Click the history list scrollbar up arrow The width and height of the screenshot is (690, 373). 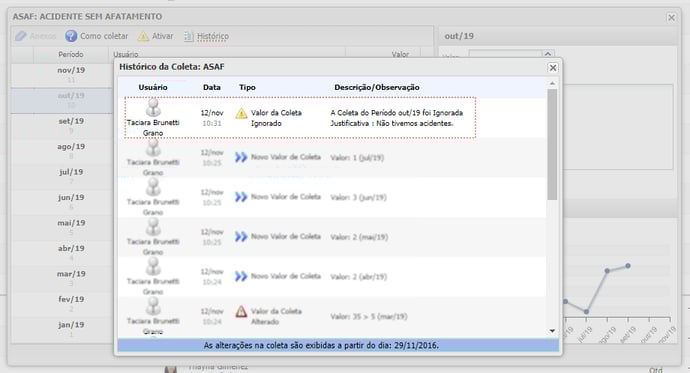[x=552, y=84]
